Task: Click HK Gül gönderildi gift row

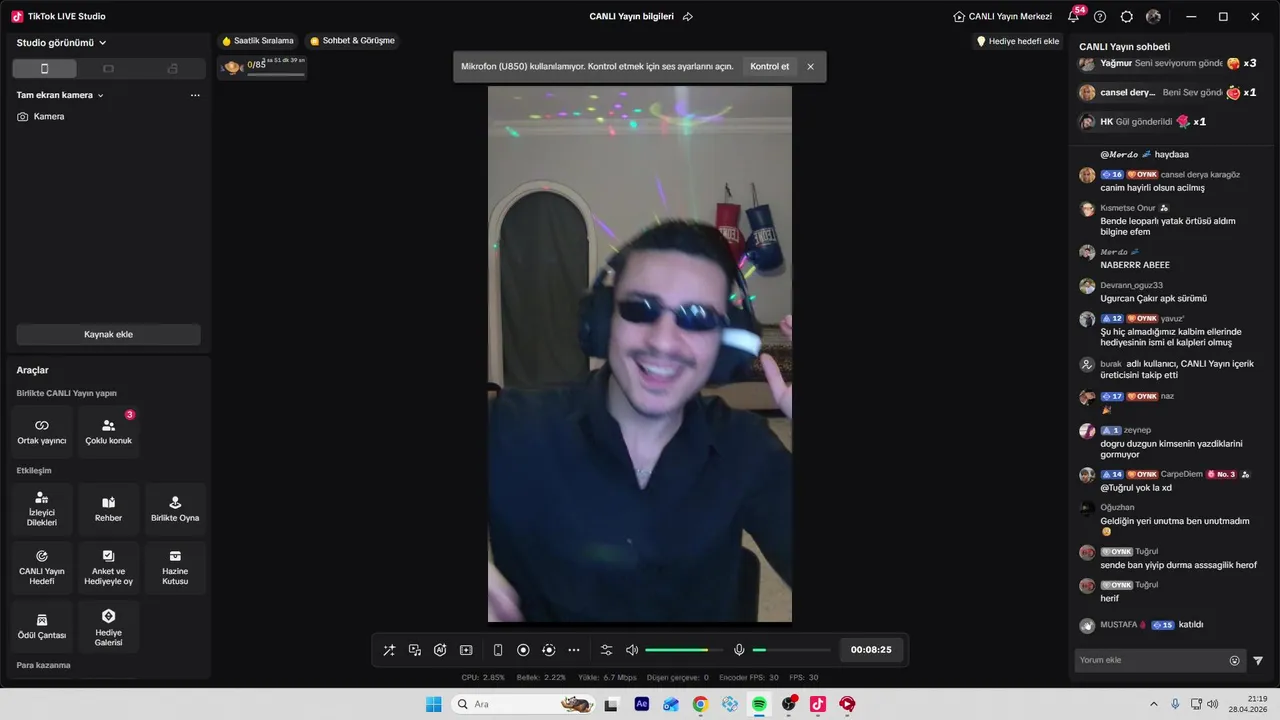Action: click(x=1145, y=122)
